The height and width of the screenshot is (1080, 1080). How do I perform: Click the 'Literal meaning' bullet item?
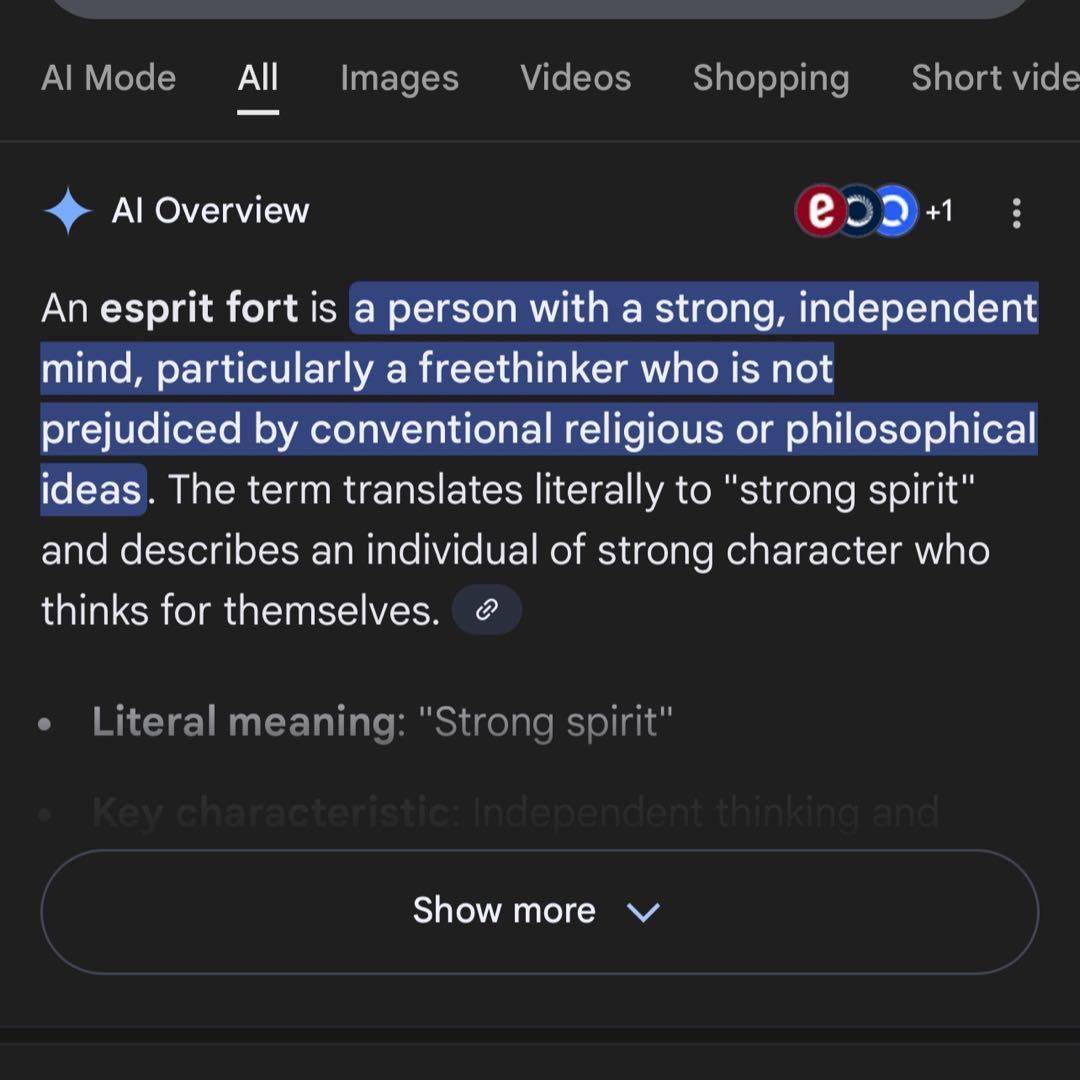[x=382, y=722]
